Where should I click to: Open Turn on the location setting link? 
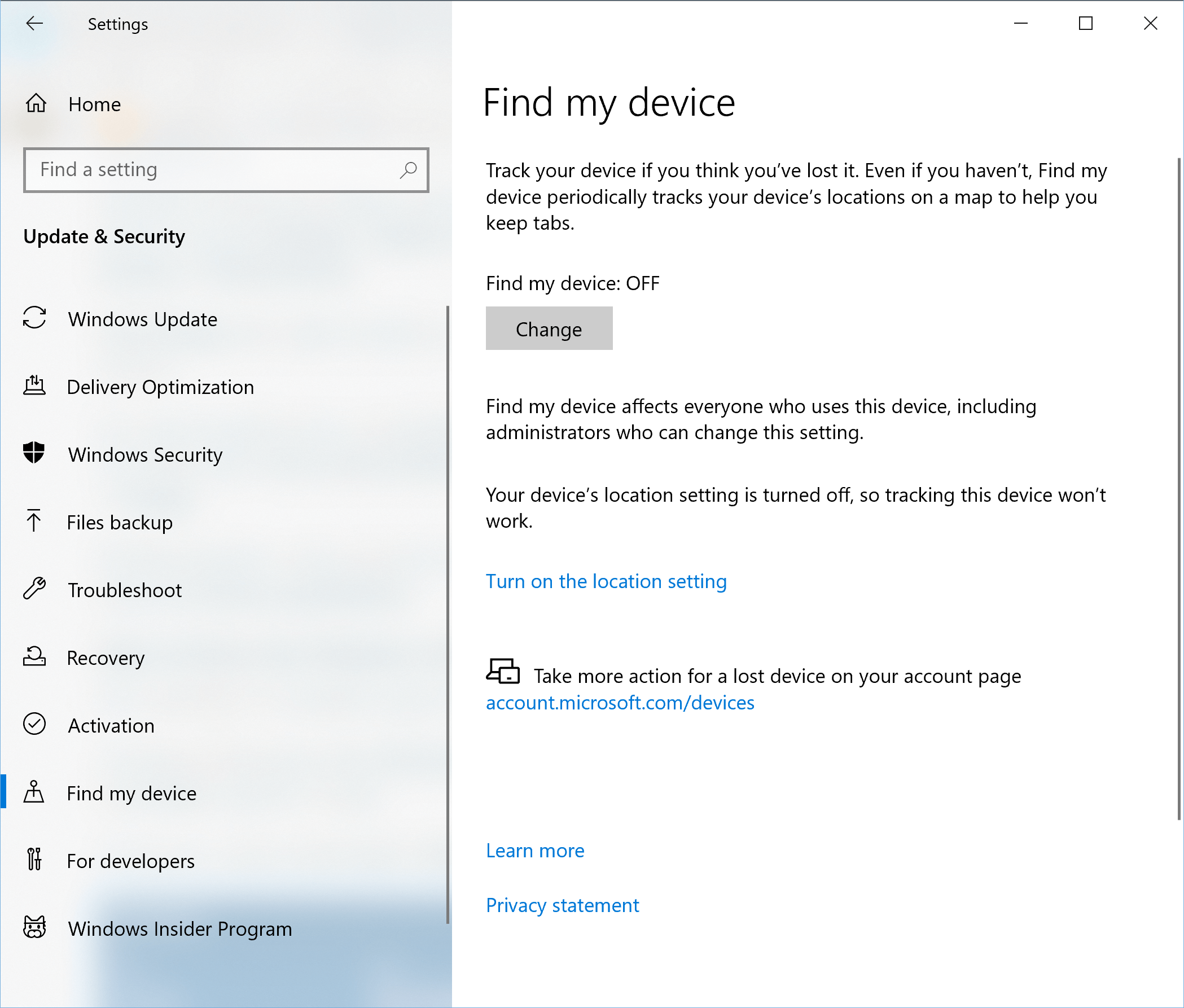[606, 581]
